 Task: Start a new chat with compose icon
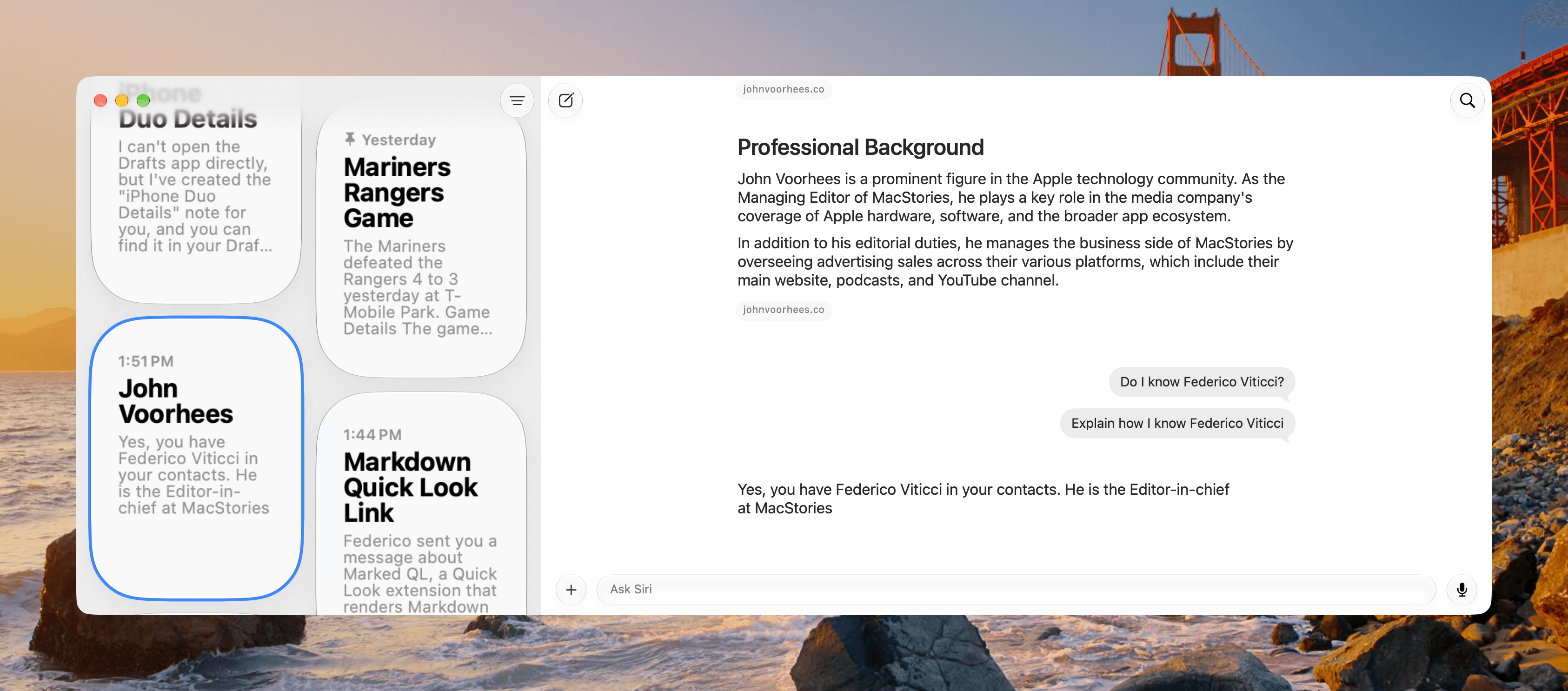(565, 100)
